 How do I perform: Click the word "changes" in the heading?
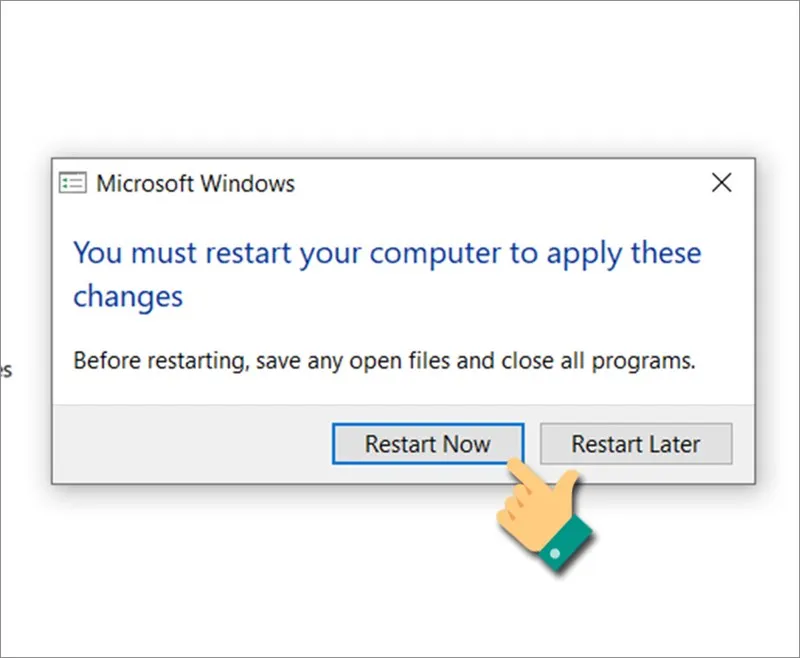point(128,296)
